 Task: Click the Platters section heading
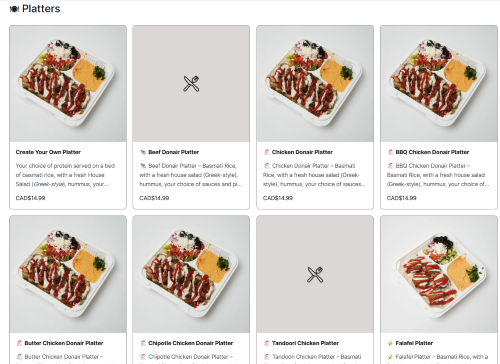coord(41,9)
